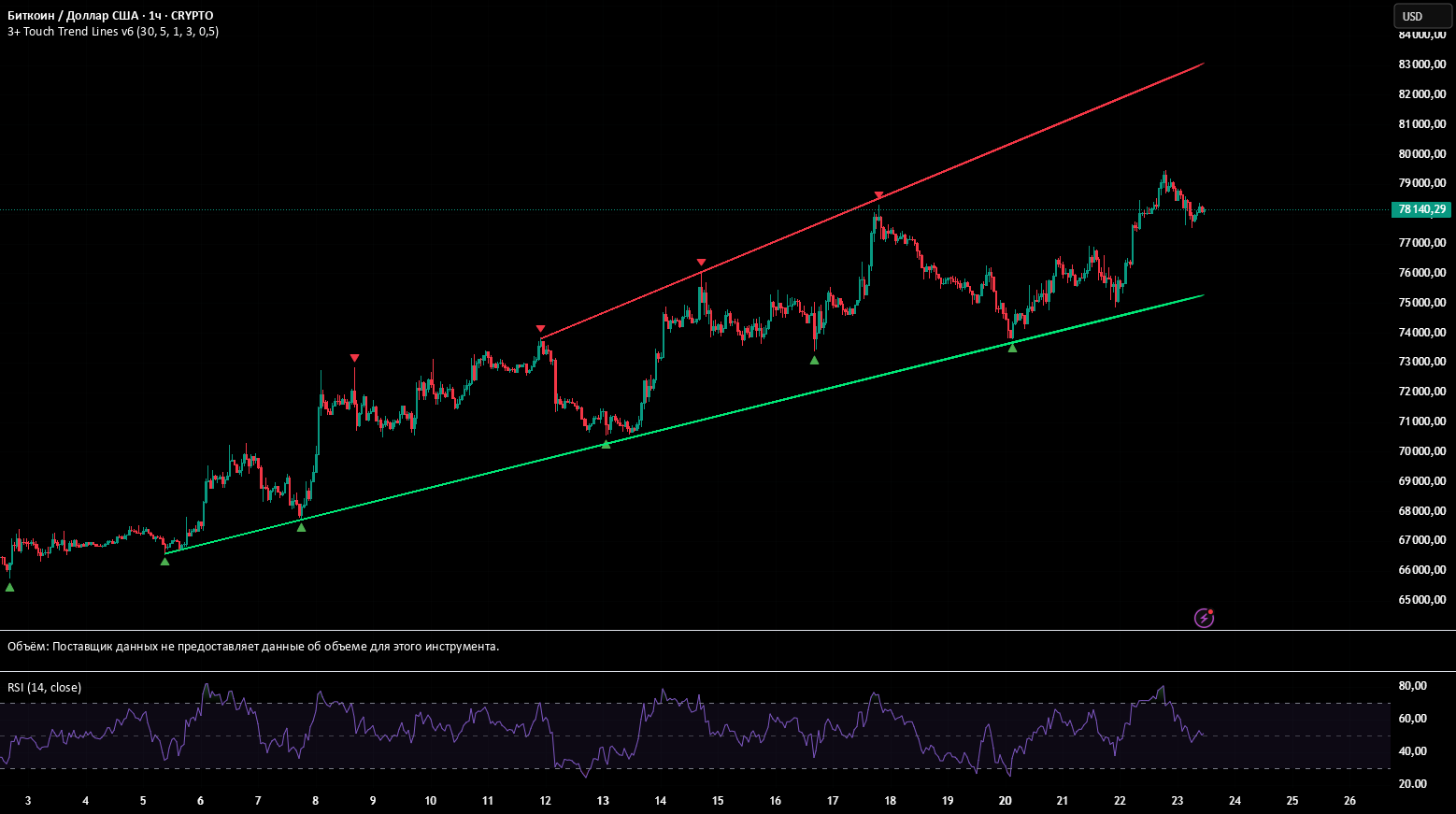Click the red down-triangle at upper trend line end near 18
Image resolution: width=1456 pixels, height=814 pixels.
pyautogui.click(x=878, y=195)
